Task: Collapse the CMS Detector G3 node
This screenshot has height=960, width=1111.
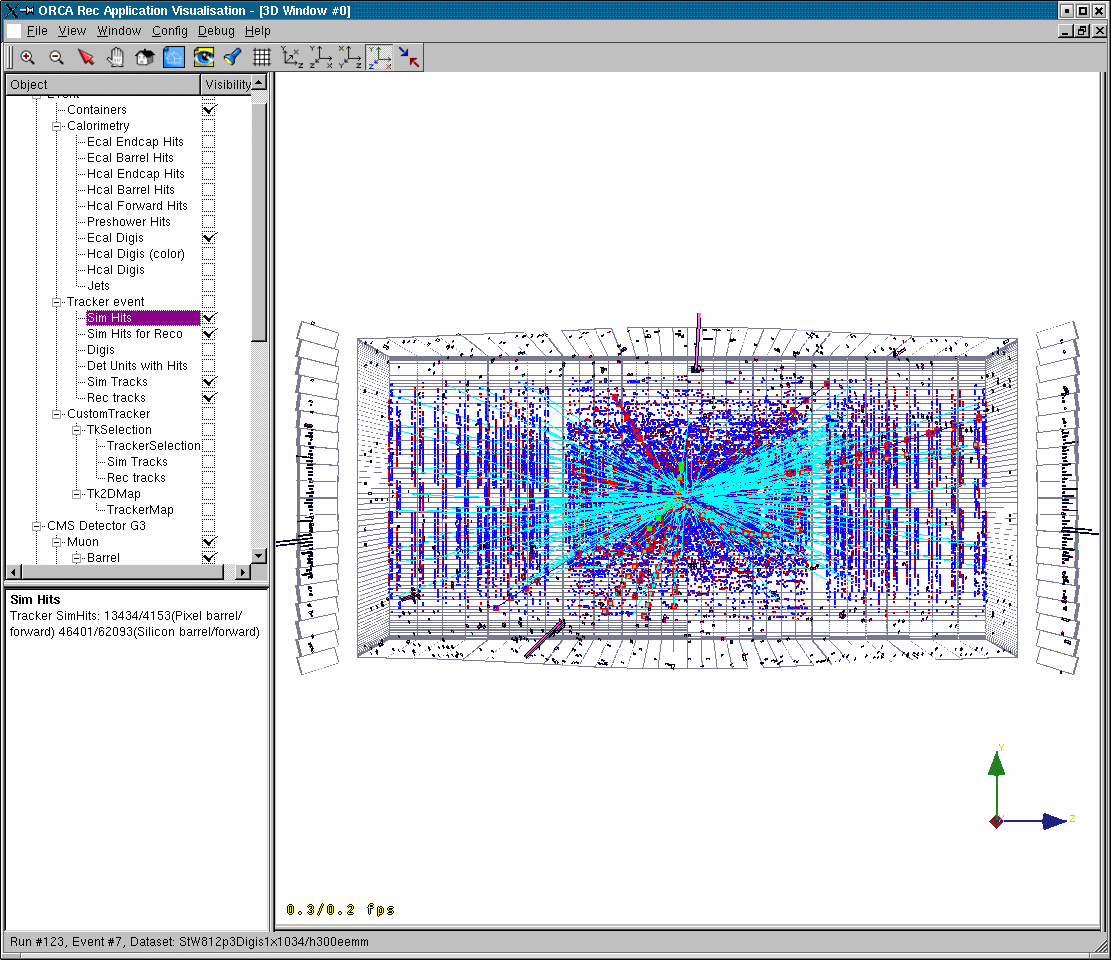Action: pos(37,526)
